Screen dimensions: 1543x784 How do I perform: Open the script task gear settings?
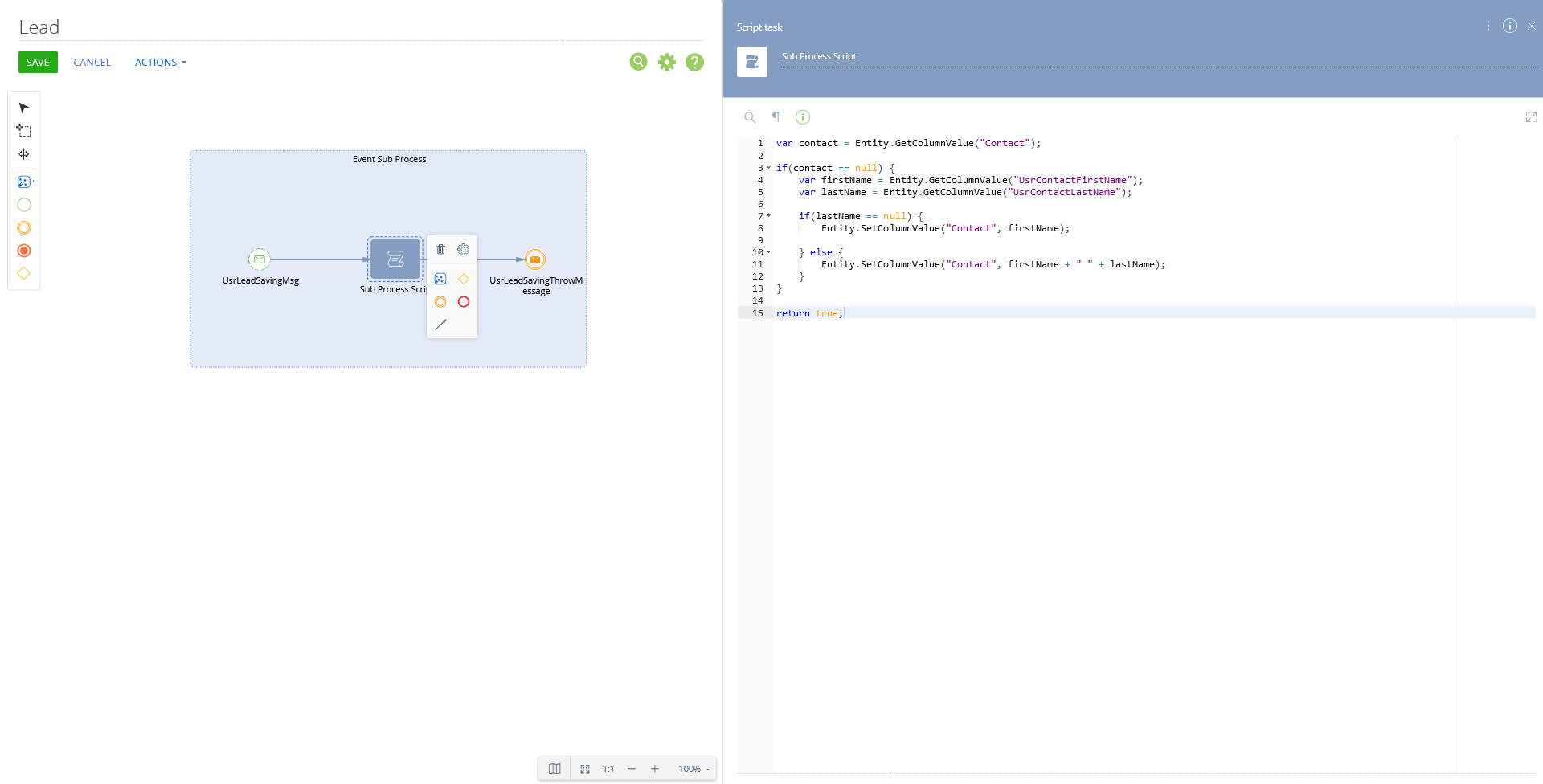pos(464,249)
